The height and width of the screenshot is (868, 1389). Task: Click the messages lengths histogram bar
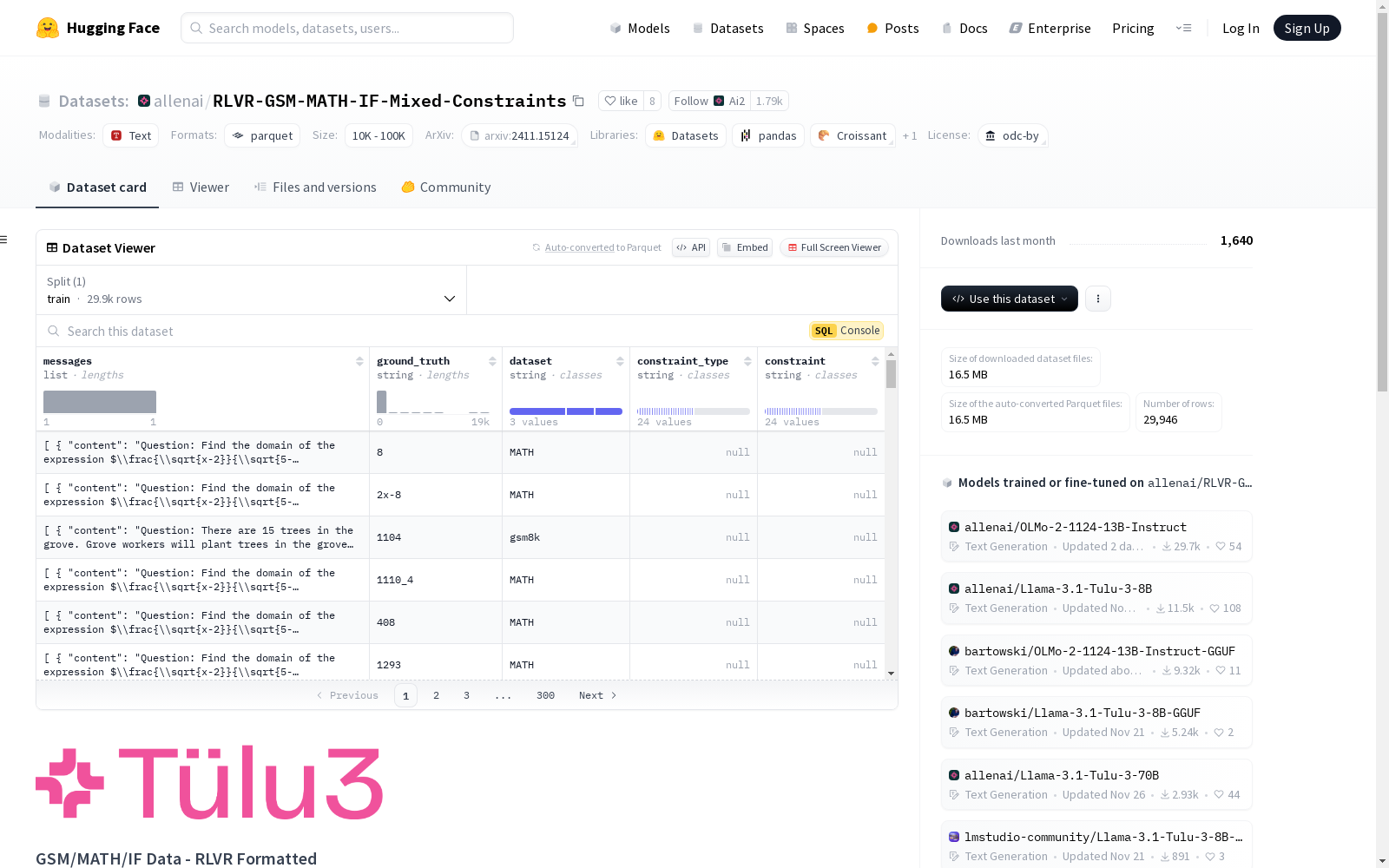click(100, 402)
